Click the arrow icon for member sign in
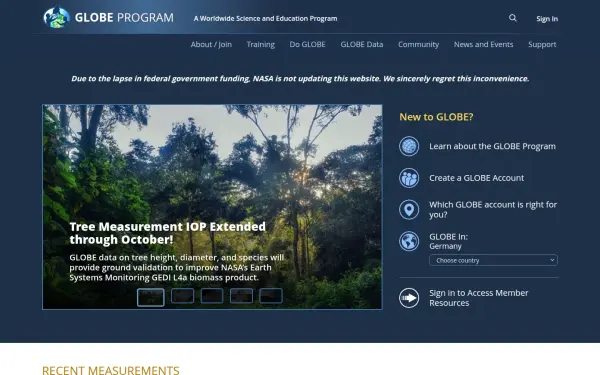Viewport: 600px width, 375px height. point(409,298)
